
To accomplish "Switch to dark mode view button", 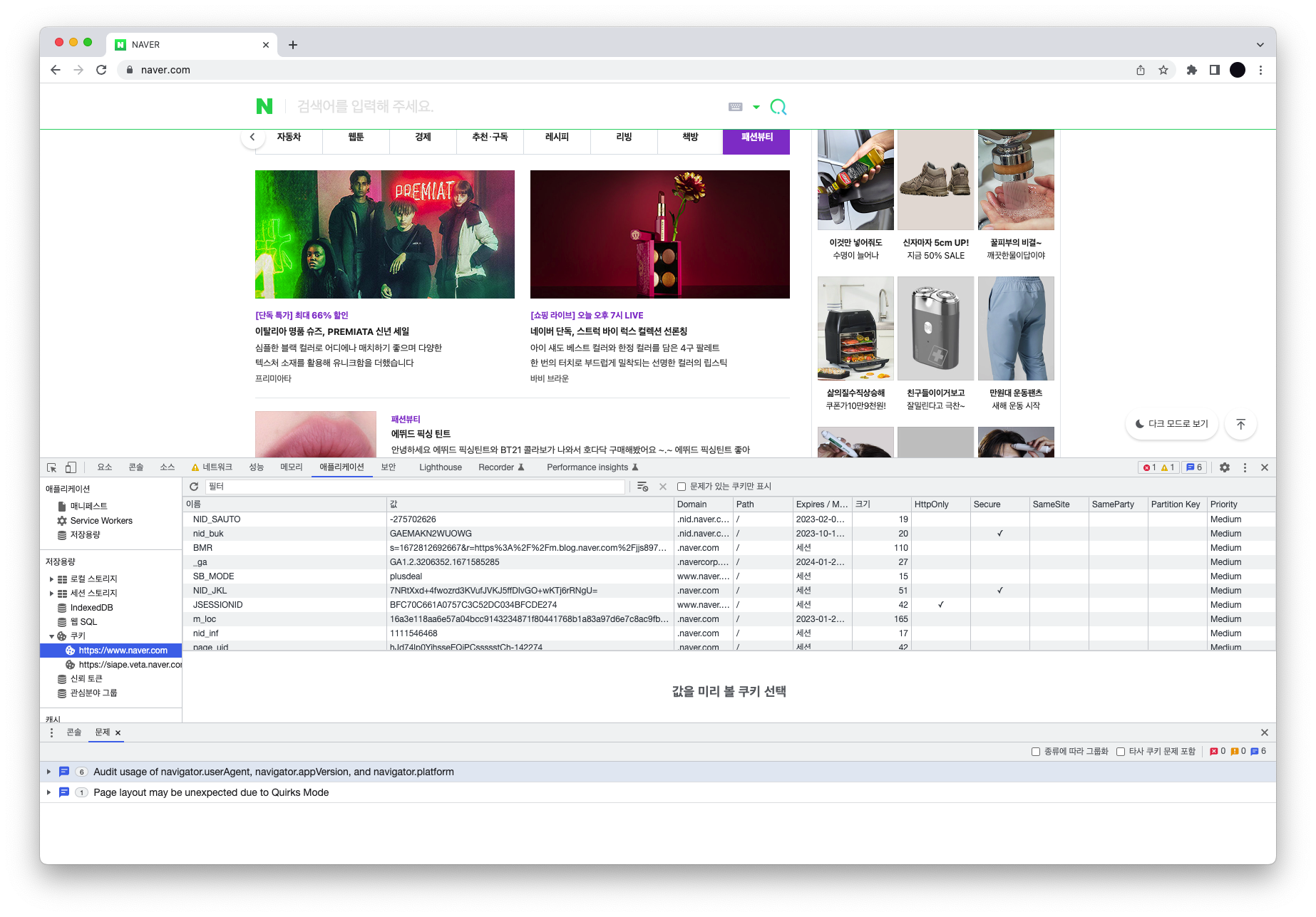I will click(x=1172, y=424).
